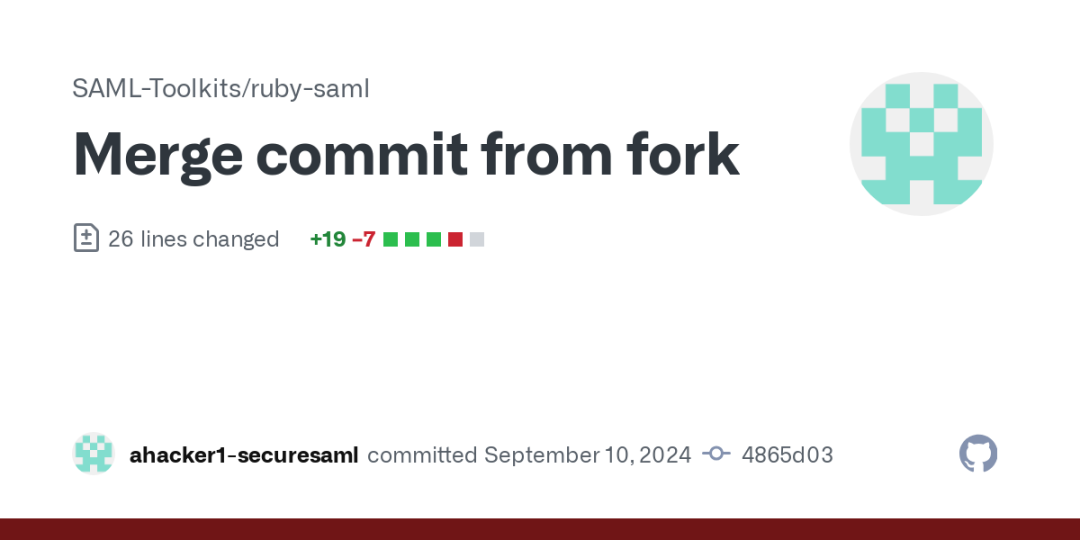Click the red deletion diffstat square

tap(455, 239)
